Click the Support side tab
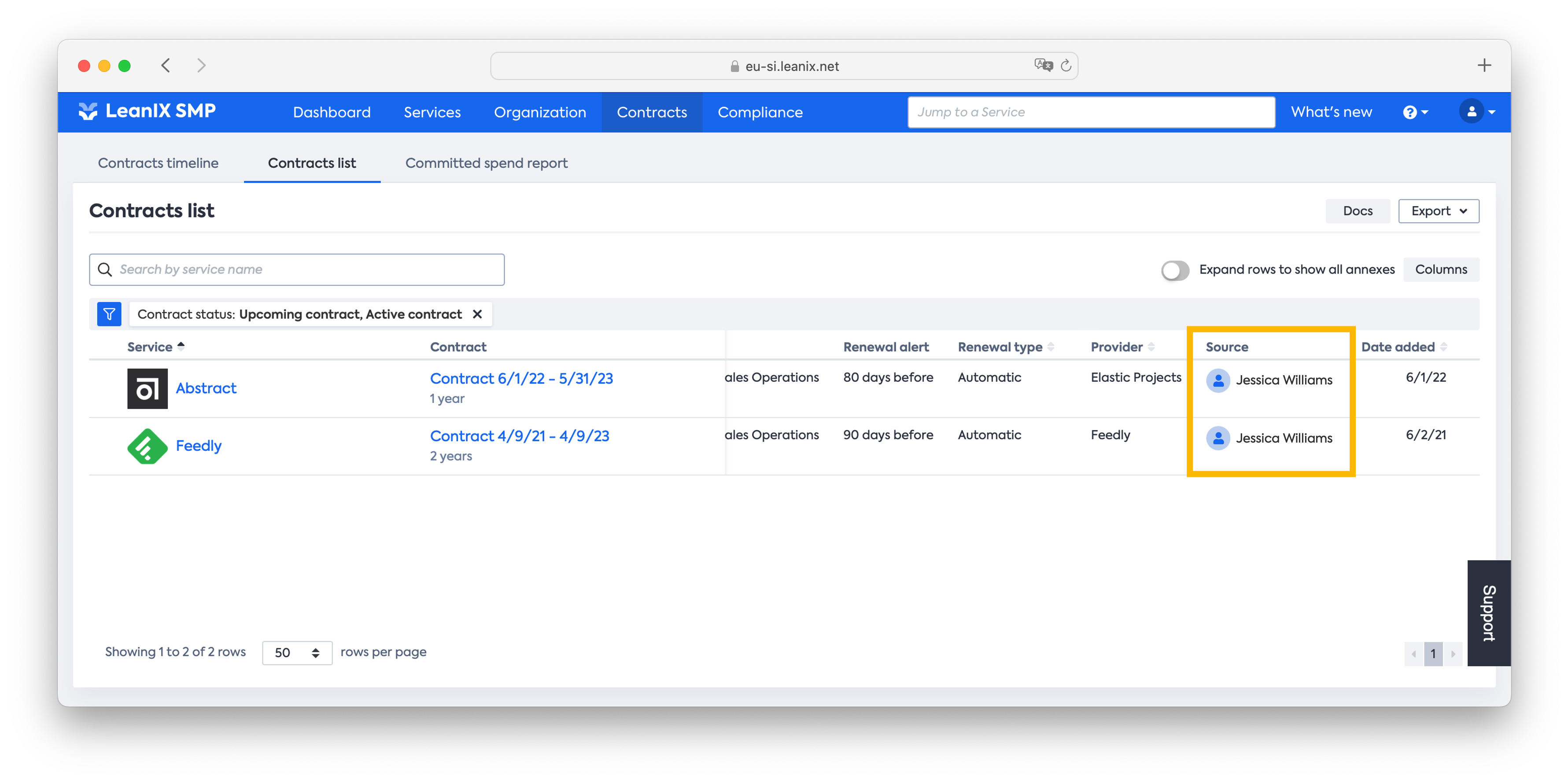Image resolution: width=1568 pixels, height=783 pixels. tap(1489, 613)
